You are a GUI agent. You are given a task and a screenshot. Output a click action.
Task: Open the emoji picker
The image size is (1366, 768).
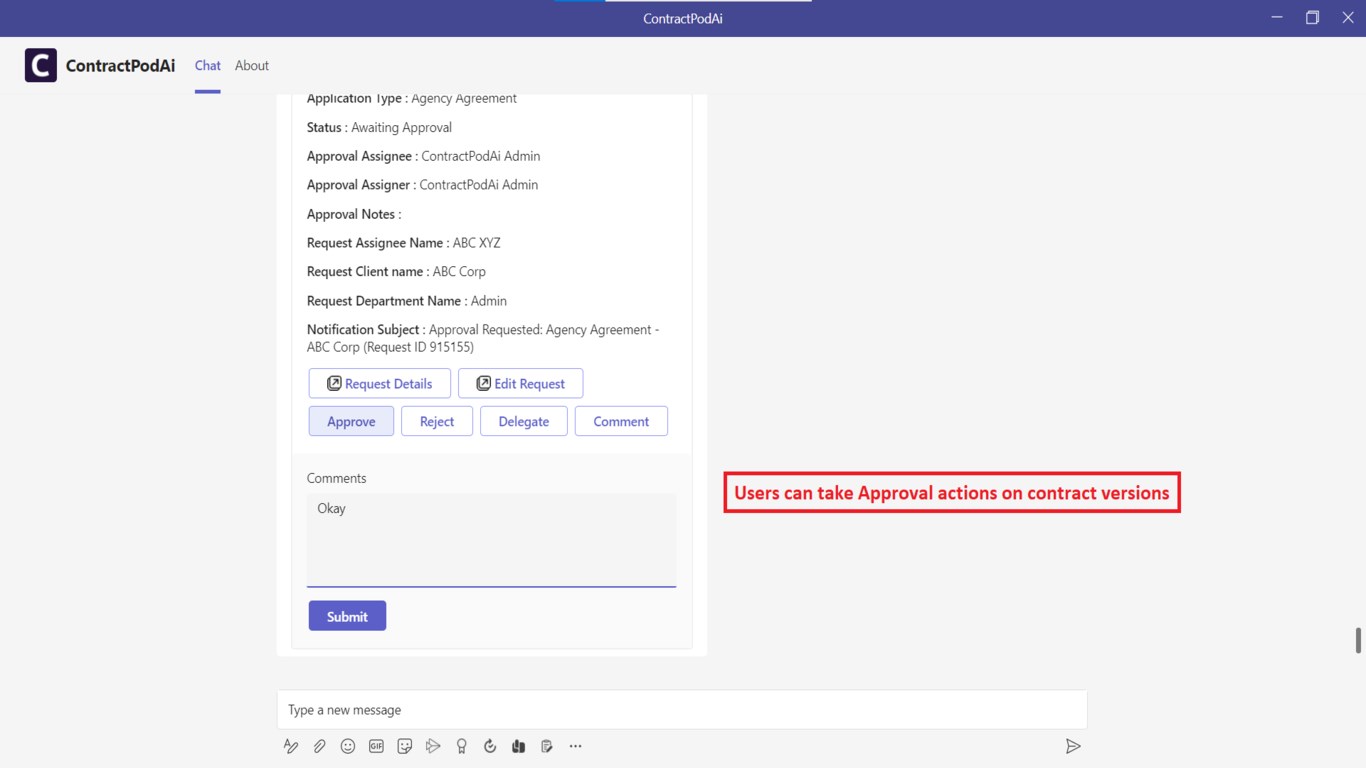pyautogui.click(x=348, y=746)
